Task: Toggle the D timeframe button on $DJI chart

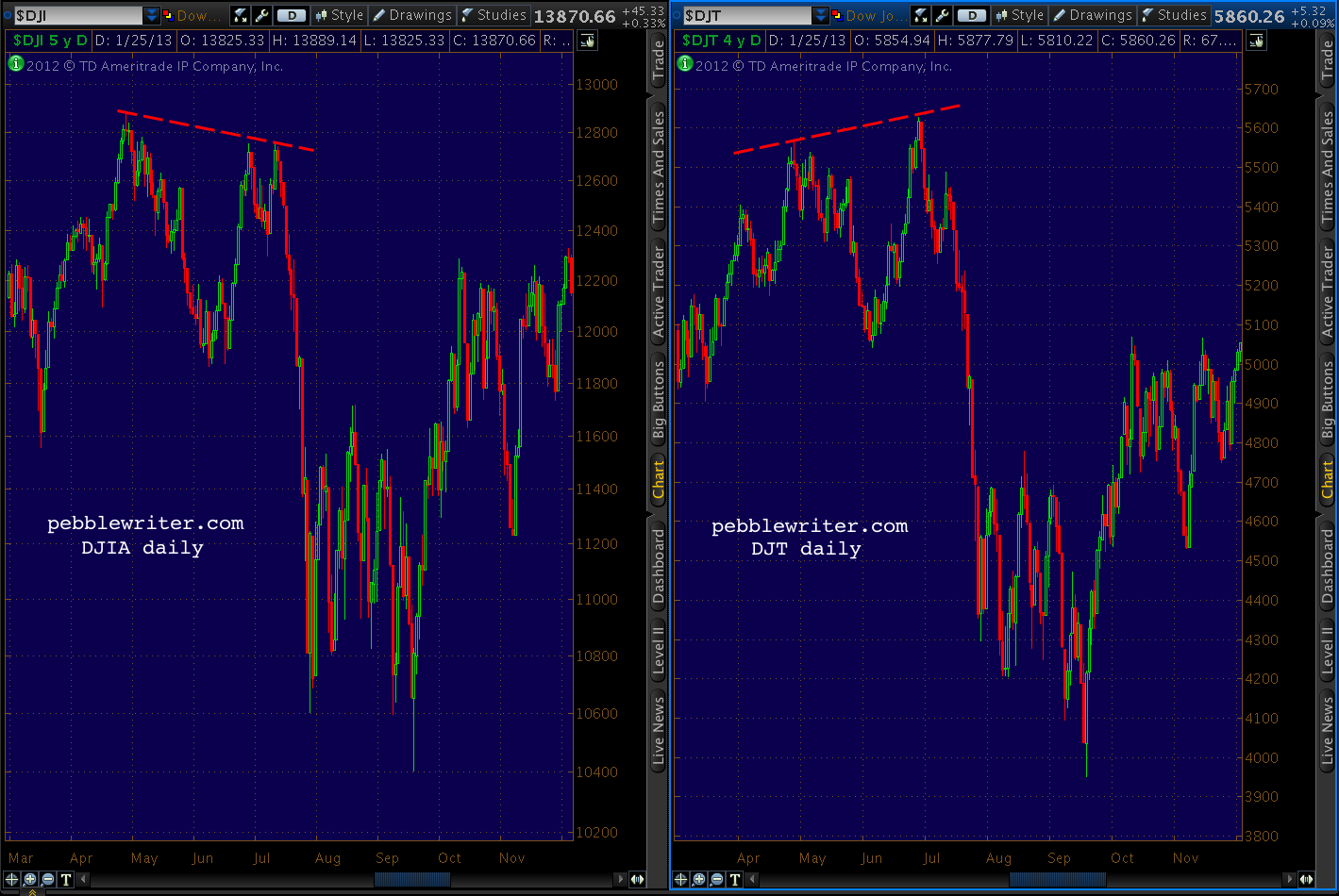Action: [x=292, y=15]
